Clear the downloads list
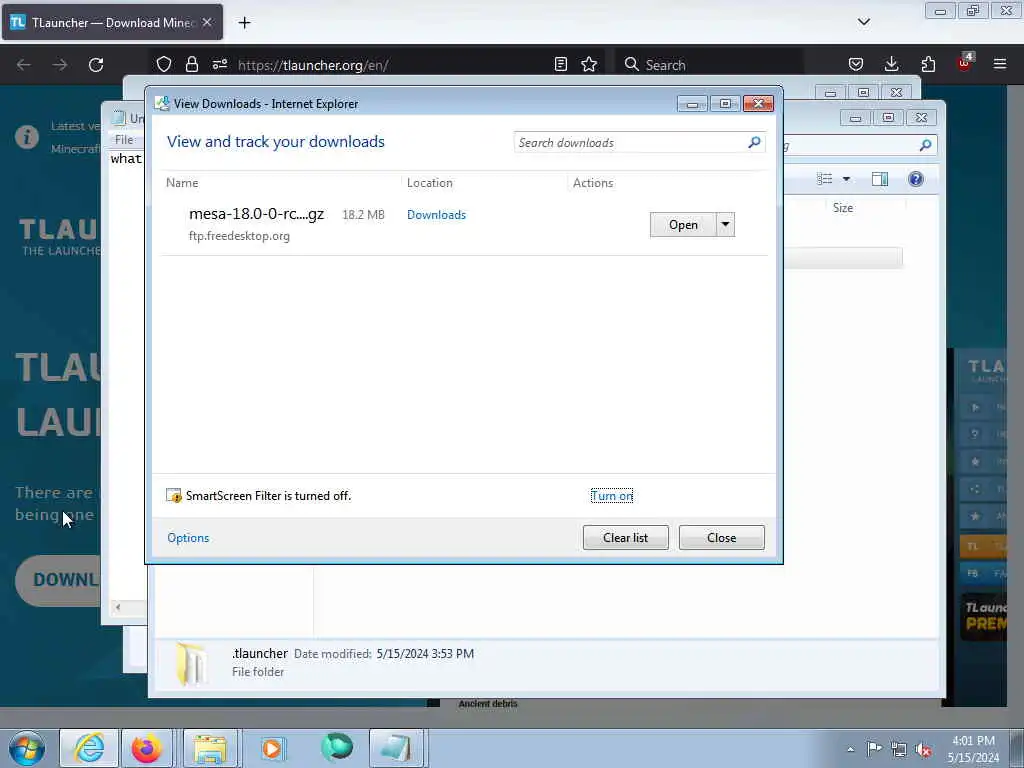This screenshot has height=768, width=1024. click(626, 537)
